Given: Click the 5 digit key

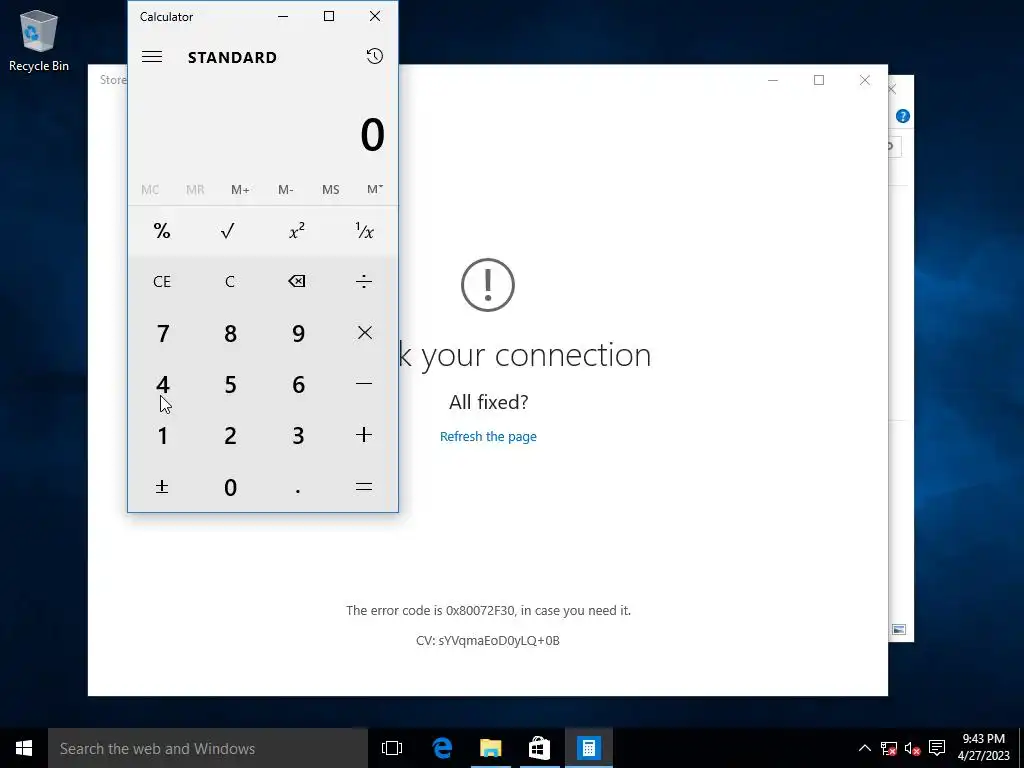Looking at the screenshot, I should 229,384.
